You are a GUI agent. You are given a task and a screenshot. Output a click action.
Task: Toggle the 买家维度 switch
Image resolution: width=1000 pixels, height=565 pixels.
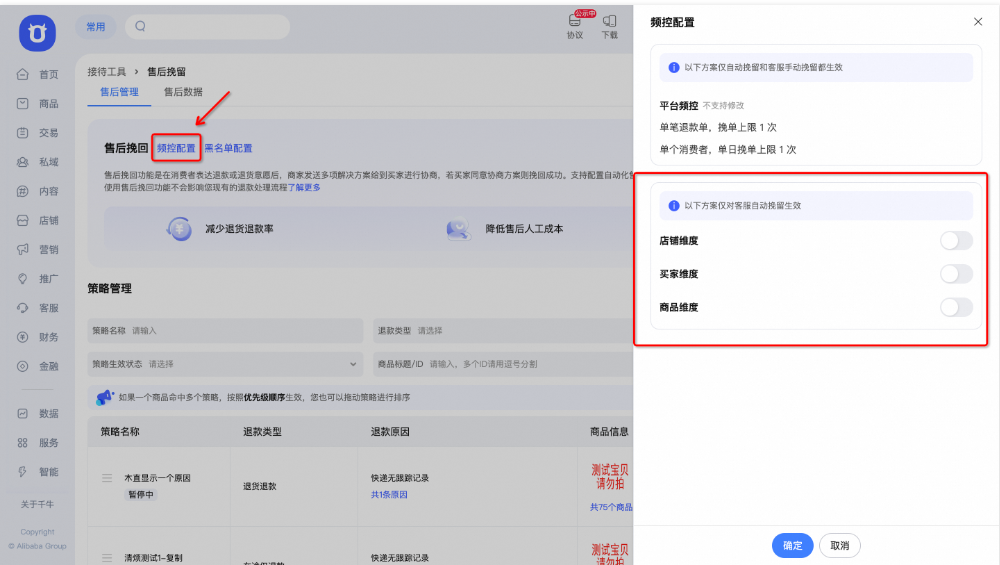click(x=956, y=274)
